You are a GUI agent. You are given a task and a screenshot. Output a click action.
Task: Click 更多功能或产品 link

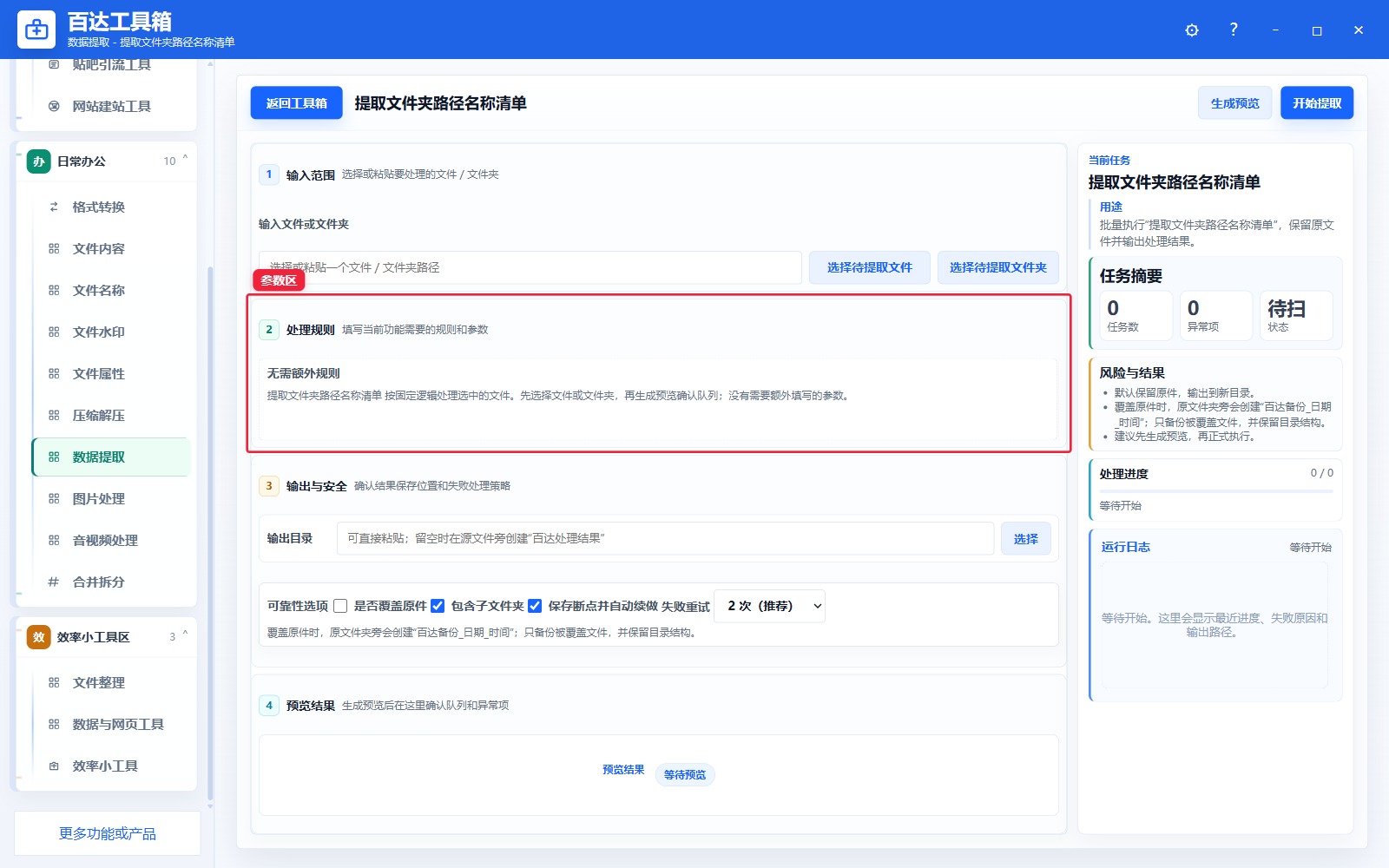(108, 833)
